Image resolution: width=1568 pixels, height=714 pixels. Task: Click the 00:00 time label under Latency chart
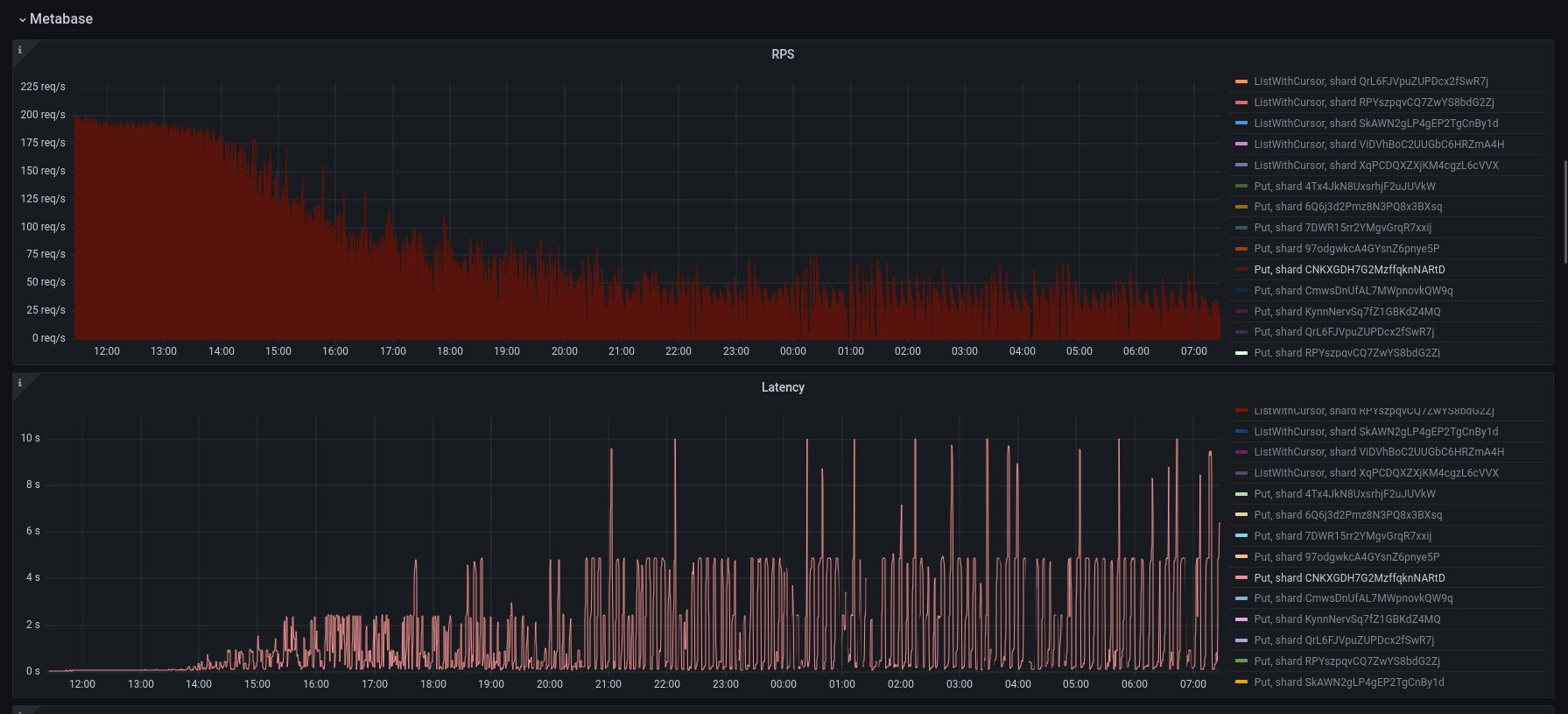tap(784, 684)
